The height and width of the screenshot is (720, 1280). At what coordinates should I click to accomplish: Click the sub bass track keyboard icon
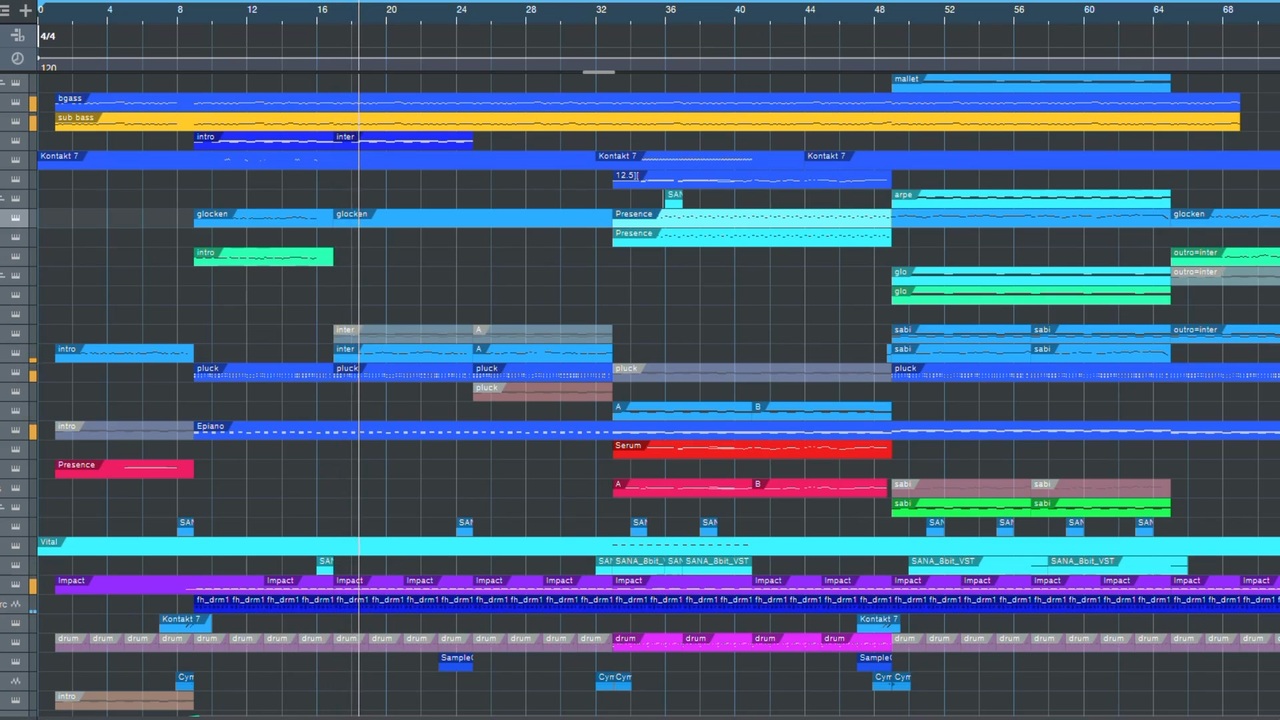pos(16,121)
